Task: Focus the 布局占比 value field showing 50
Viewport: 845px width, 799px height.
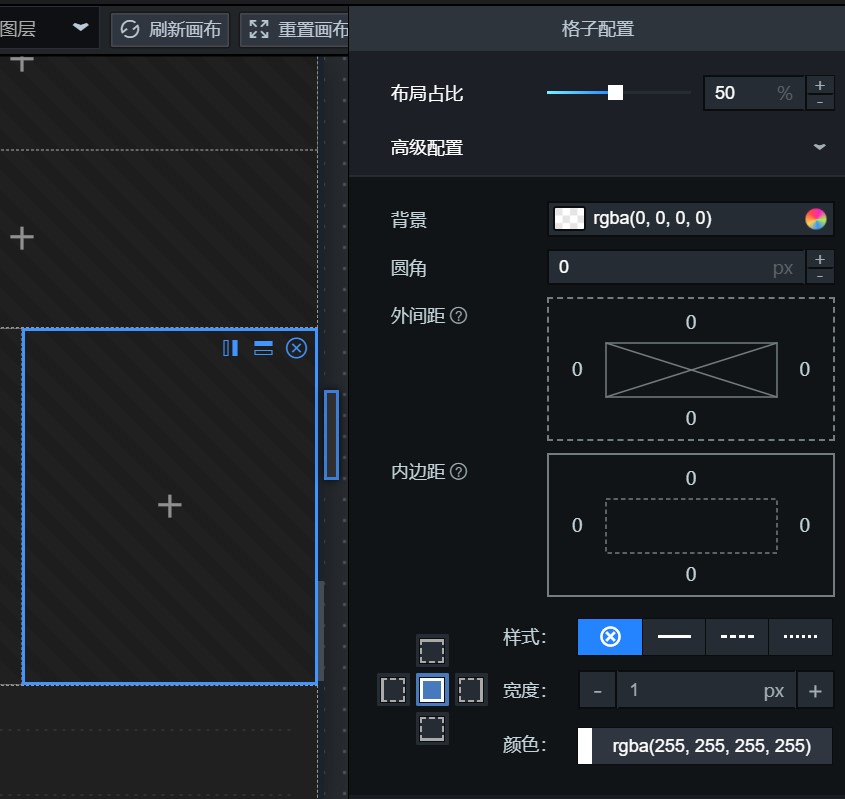Action: 754,93
